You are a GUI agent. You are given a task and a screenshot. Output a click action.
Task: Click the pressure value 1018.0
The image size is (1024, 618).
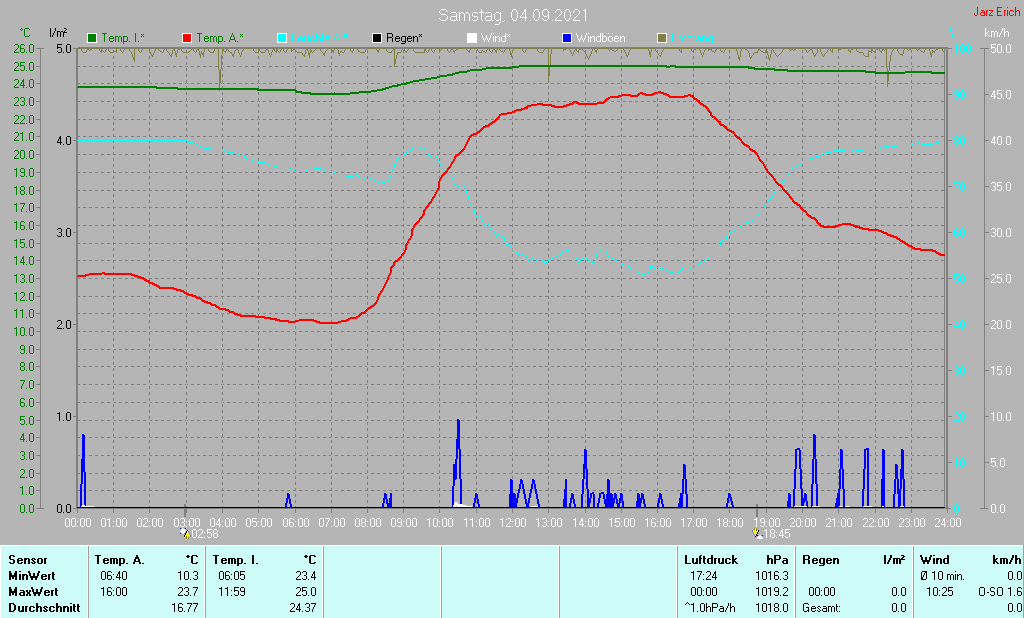771,608
